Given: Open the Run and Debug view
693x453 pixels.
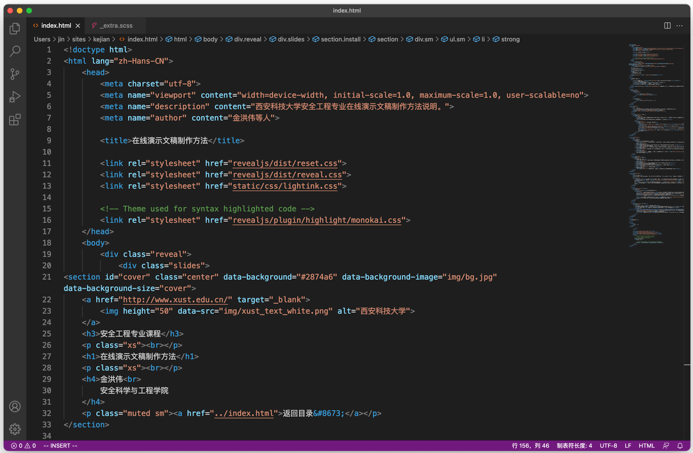Looking at the screenshot, I should pos(15,97).
